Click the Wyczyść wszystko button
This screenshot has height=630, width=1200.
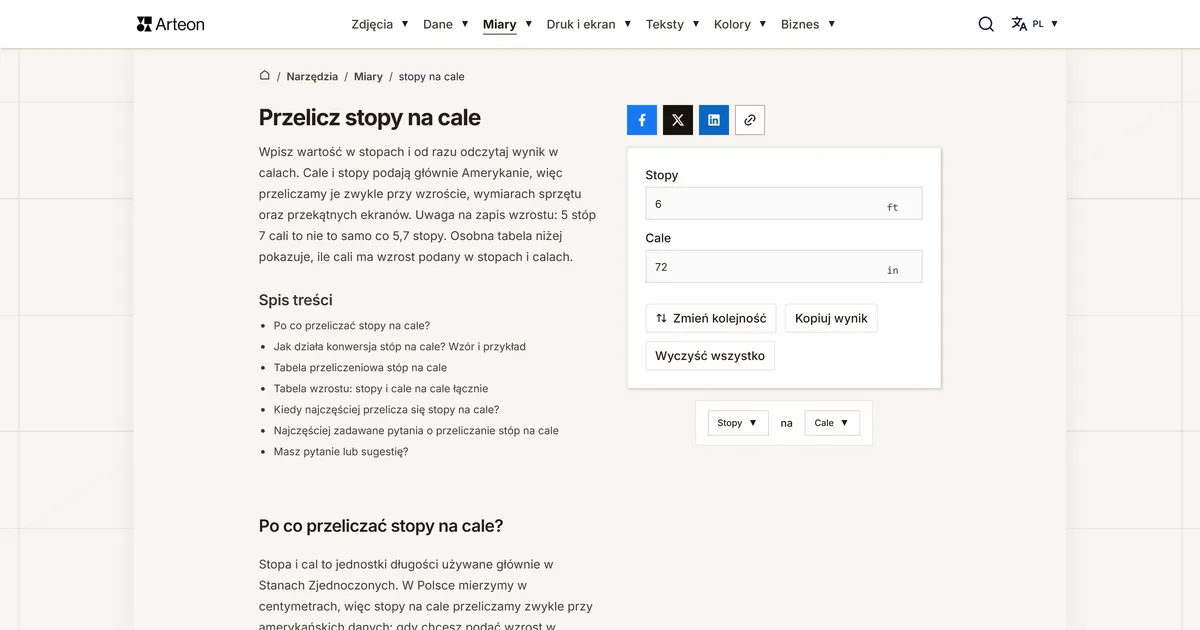pyautogui.click(x=710, y=355)
